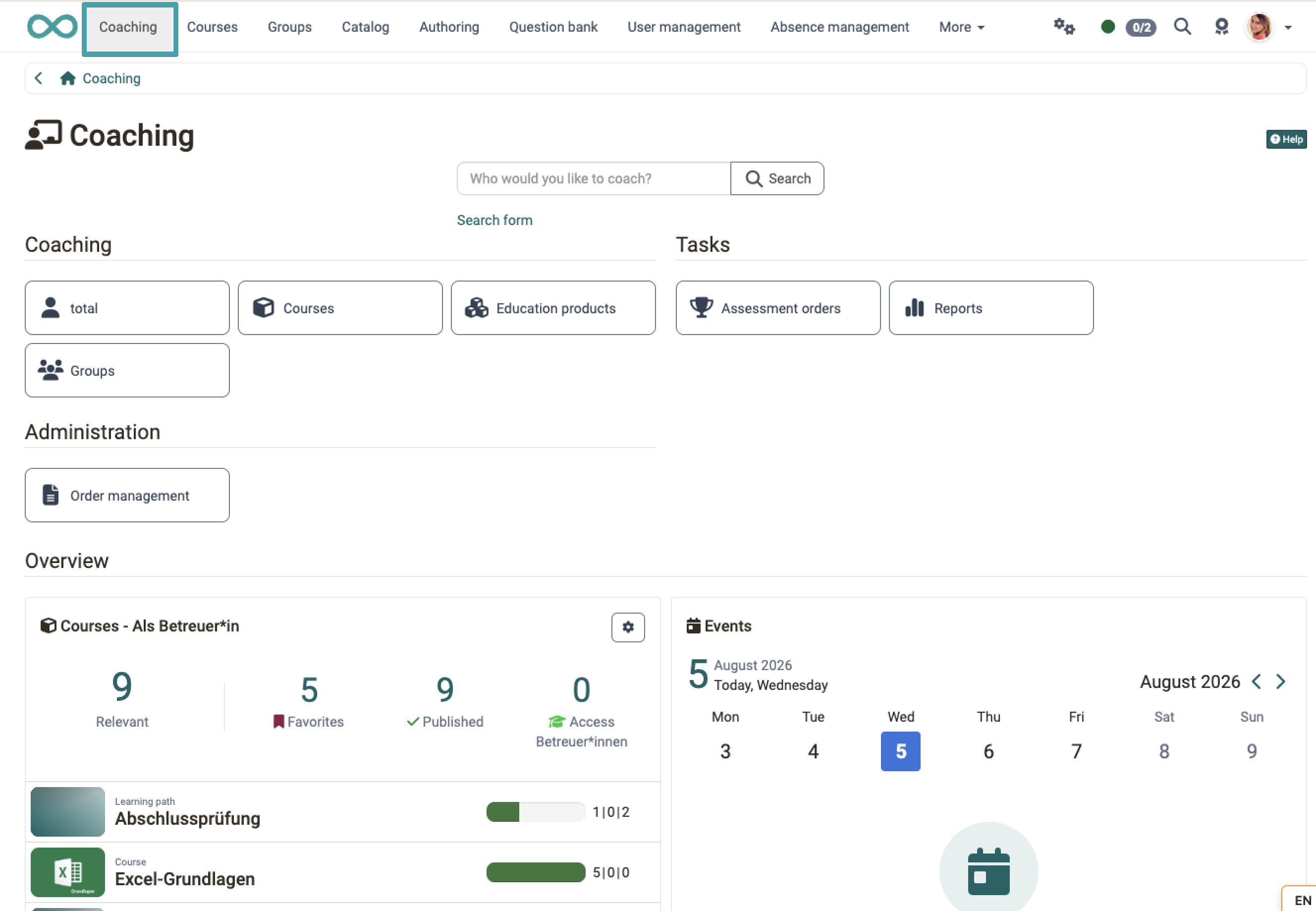Select Saturday 8 in the calendar
Image resolution: width=1316 pixels, height=911 pixels.
coord(1164,751)
